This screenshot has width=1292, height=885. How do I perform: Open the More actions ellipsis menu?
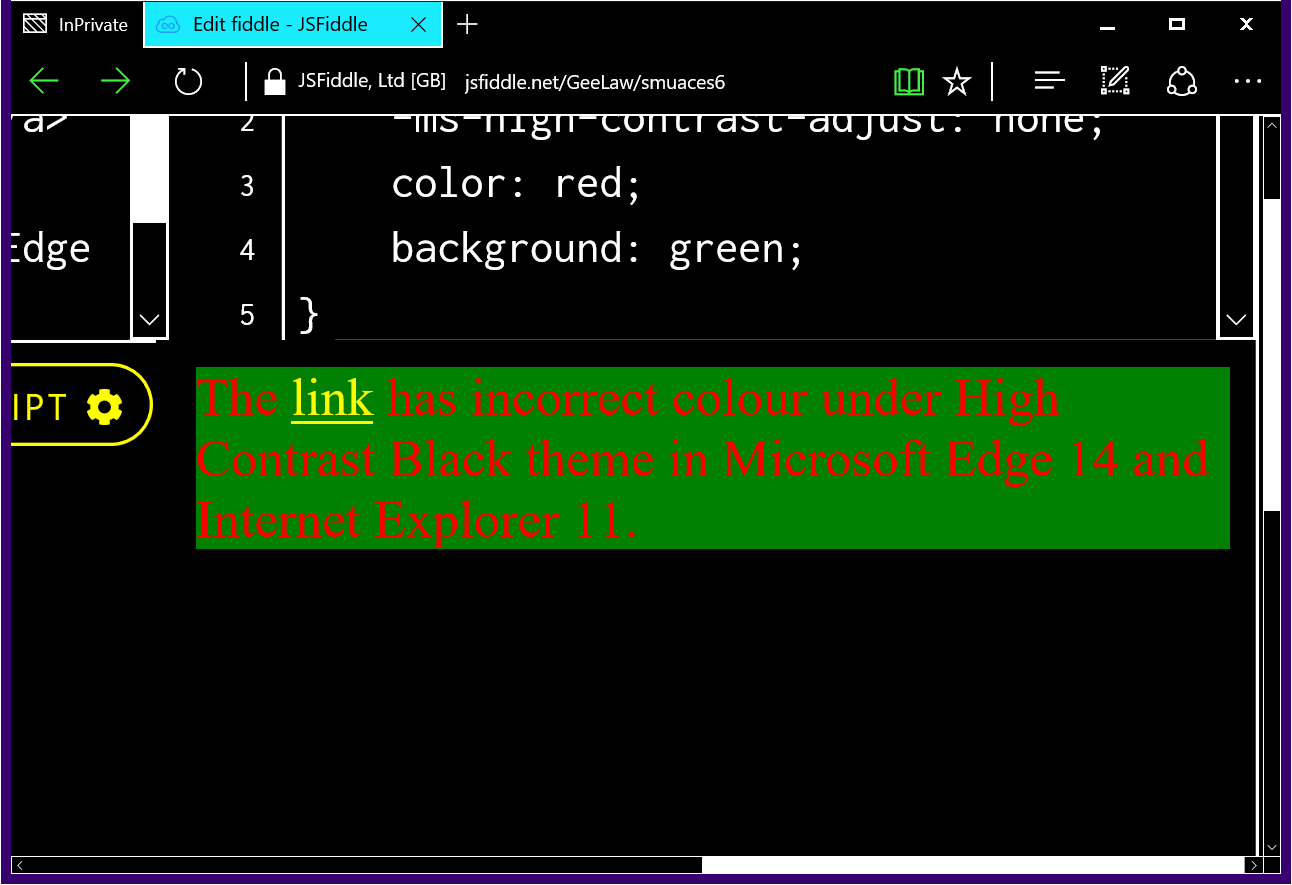1247,81
